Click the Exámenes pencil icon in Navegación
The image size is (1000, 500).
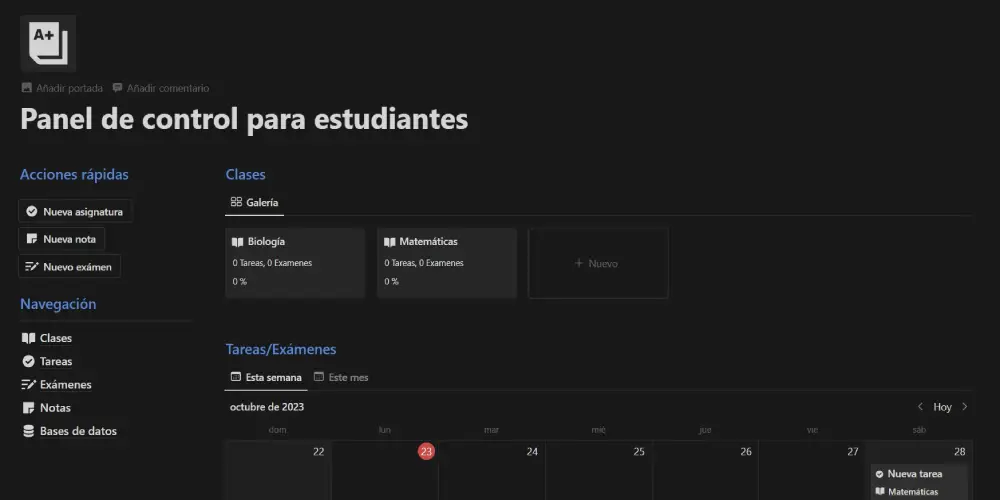click(28, 385)
